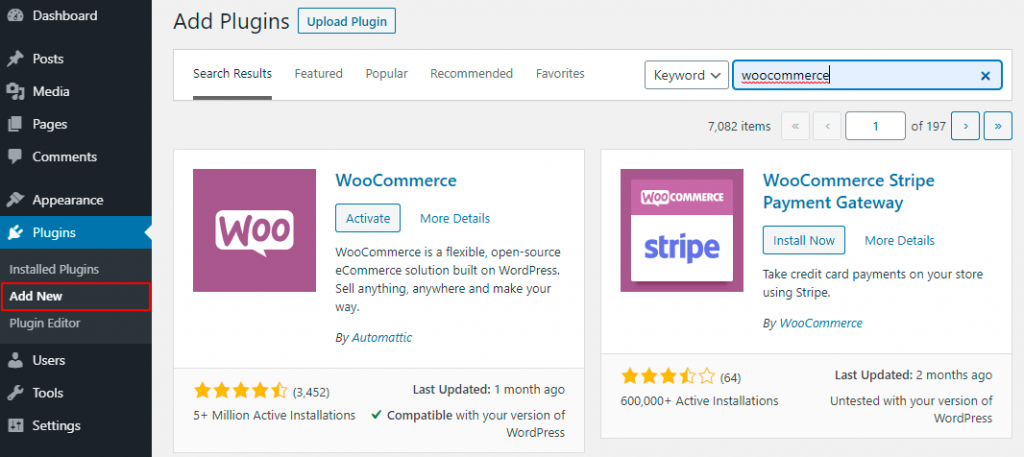Click the WooCommerce star rating
The width and height of the screenshot is (1024, 457).
pos(241,391)
